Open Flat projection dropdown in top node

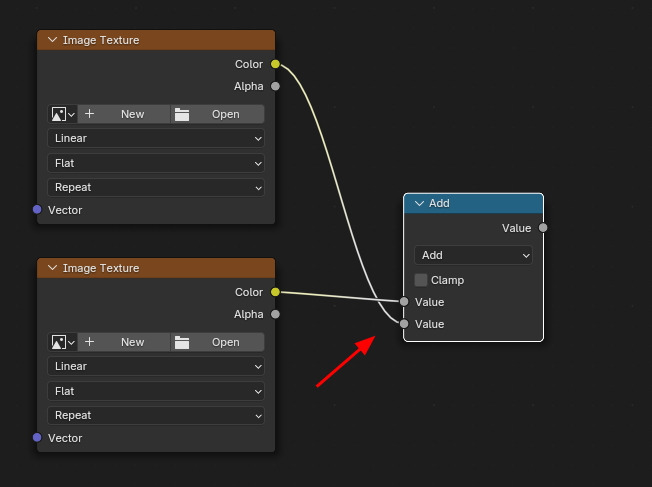coord(156,163)
